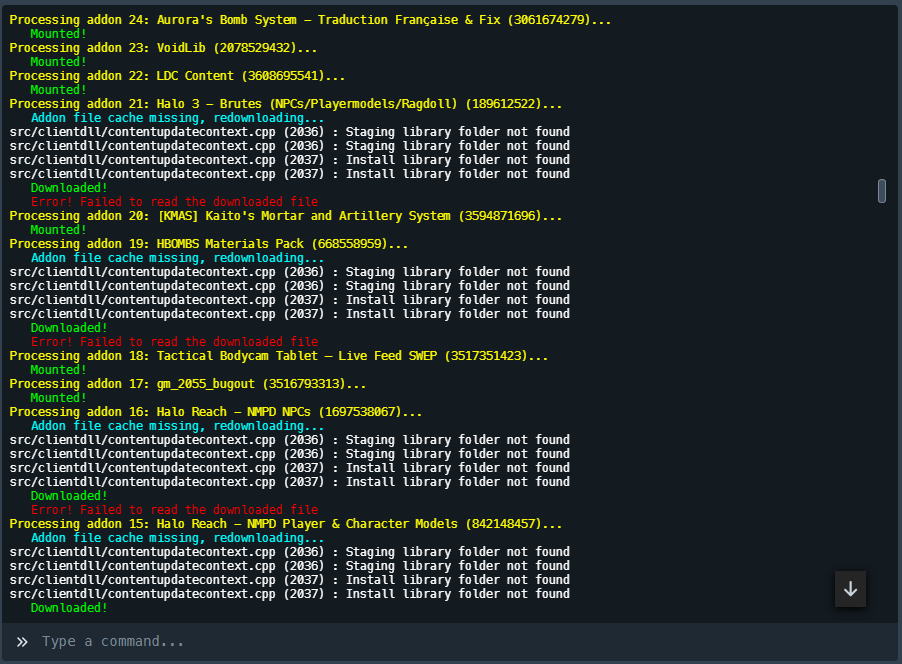Image resolution: width=902 pixels, height=664 pixels.
Task: Click the red error line under addon 16
Action: (174, 510)
